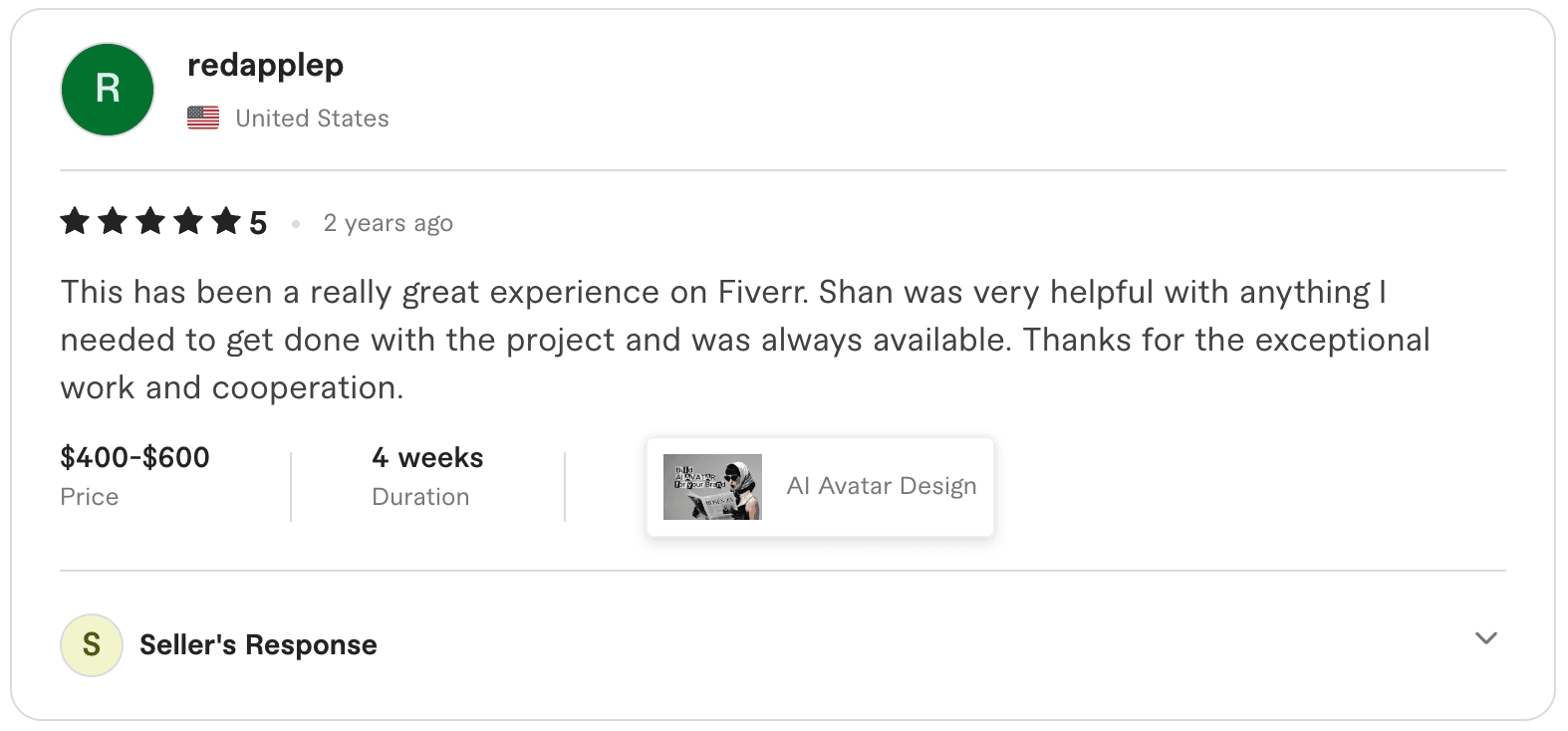Image resolution: width=1568 pixels, height=731 pixels.
Task: Click the United States flag icon
Action: pyautogui.click(x=204, y=117)
